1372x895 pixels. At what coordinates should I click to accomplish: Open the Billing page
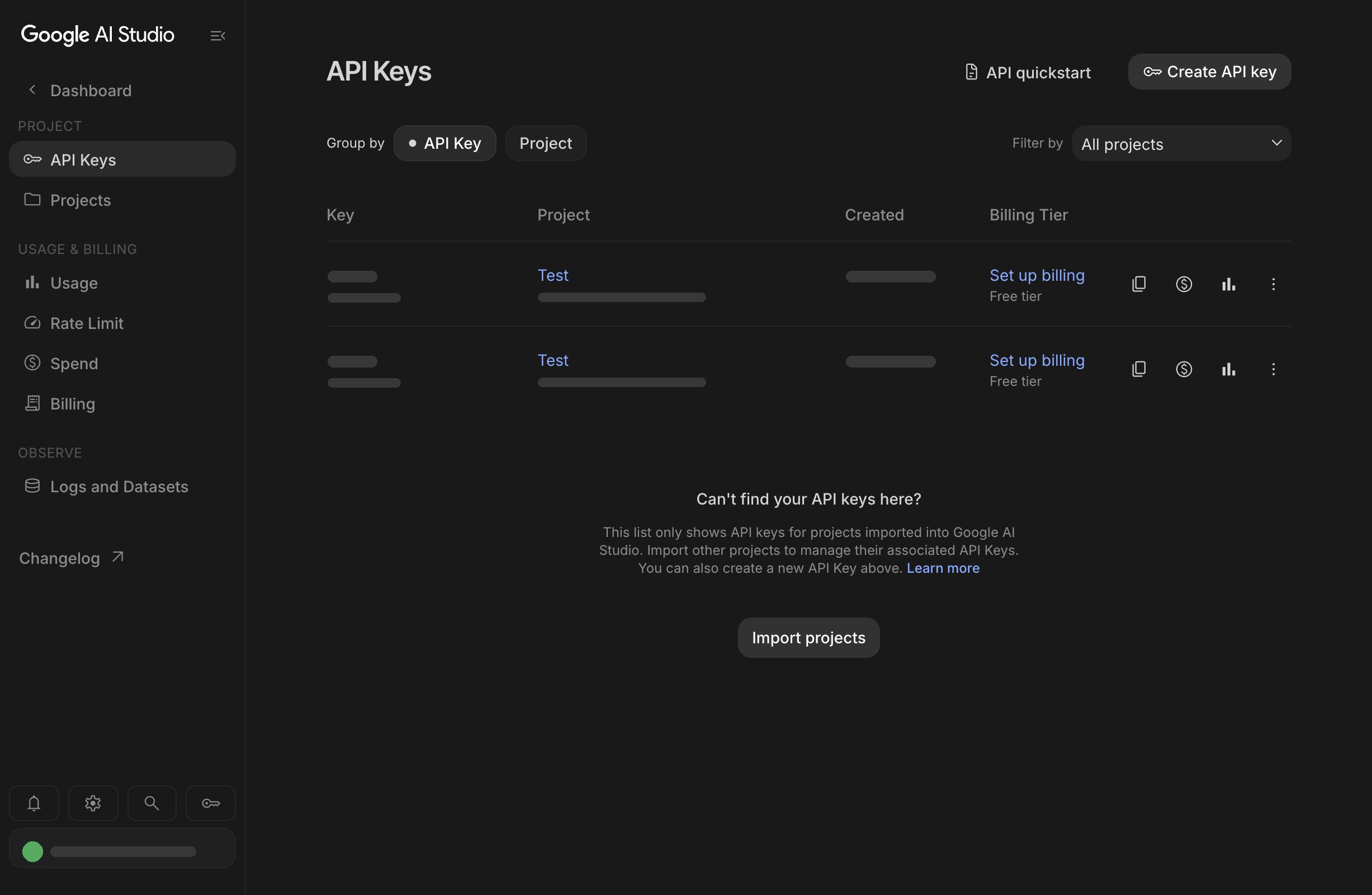pyautogui.click(x=122, y=404)
